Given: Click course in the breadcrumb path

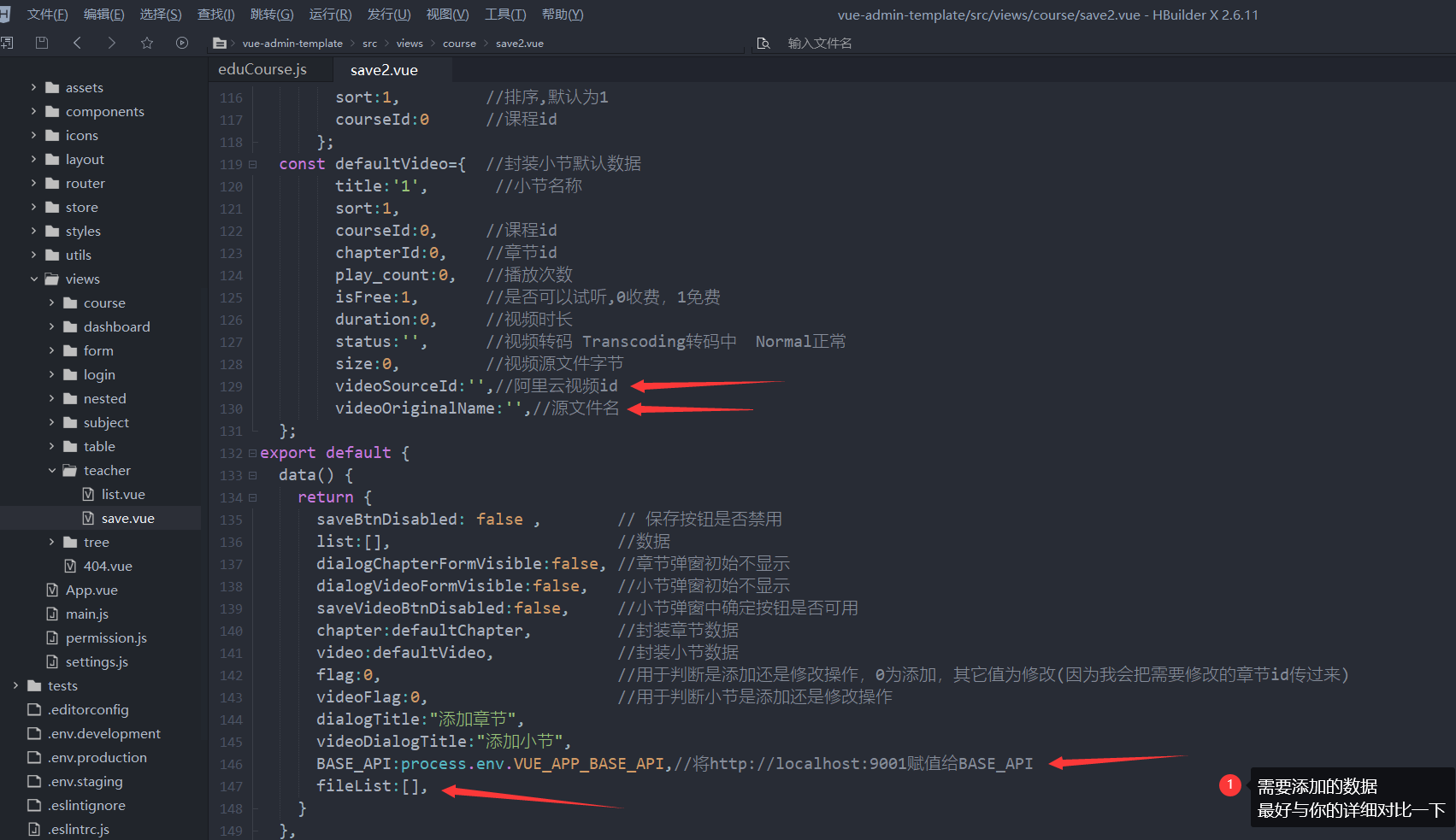Looking at the screenshot, I should (459, 44).
